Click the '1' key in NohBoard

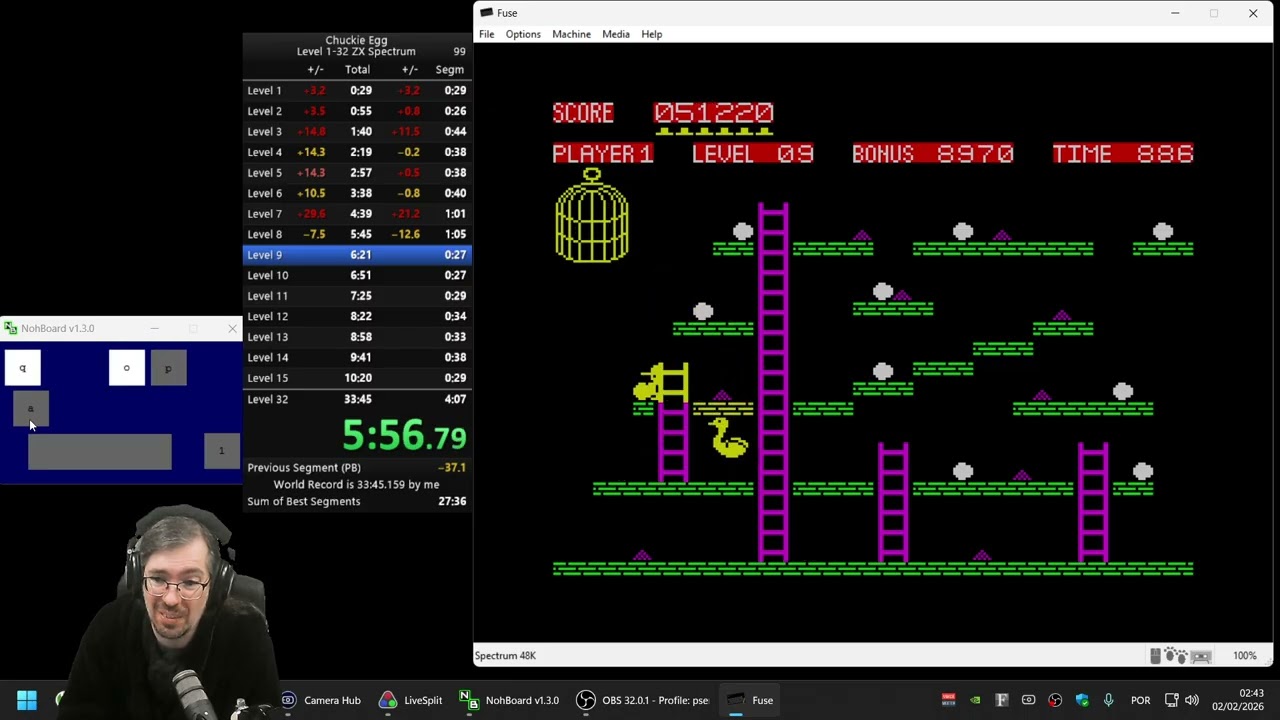[x=221, y=451]
